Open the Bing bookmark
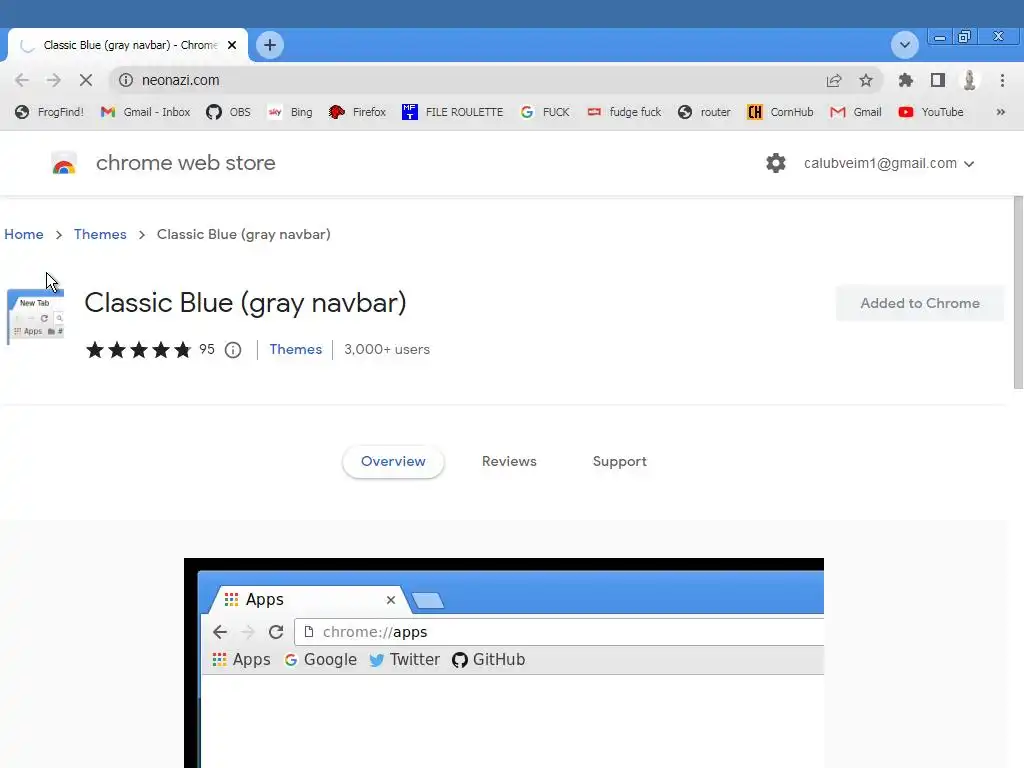 (x=290, y=112)
